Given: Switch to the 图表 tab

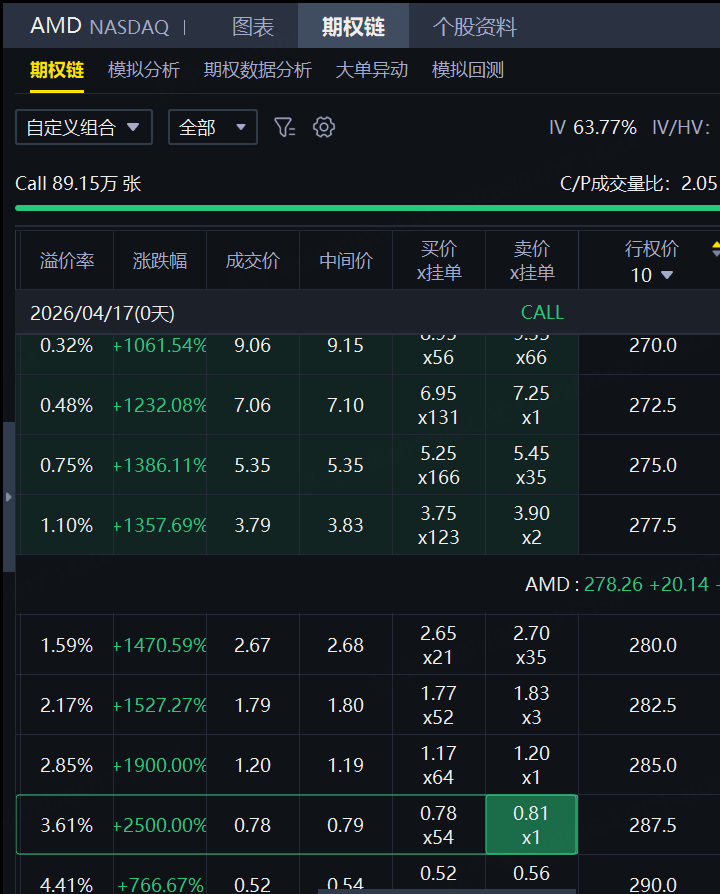Looking at the screenshot, I should tap(253, 26).
